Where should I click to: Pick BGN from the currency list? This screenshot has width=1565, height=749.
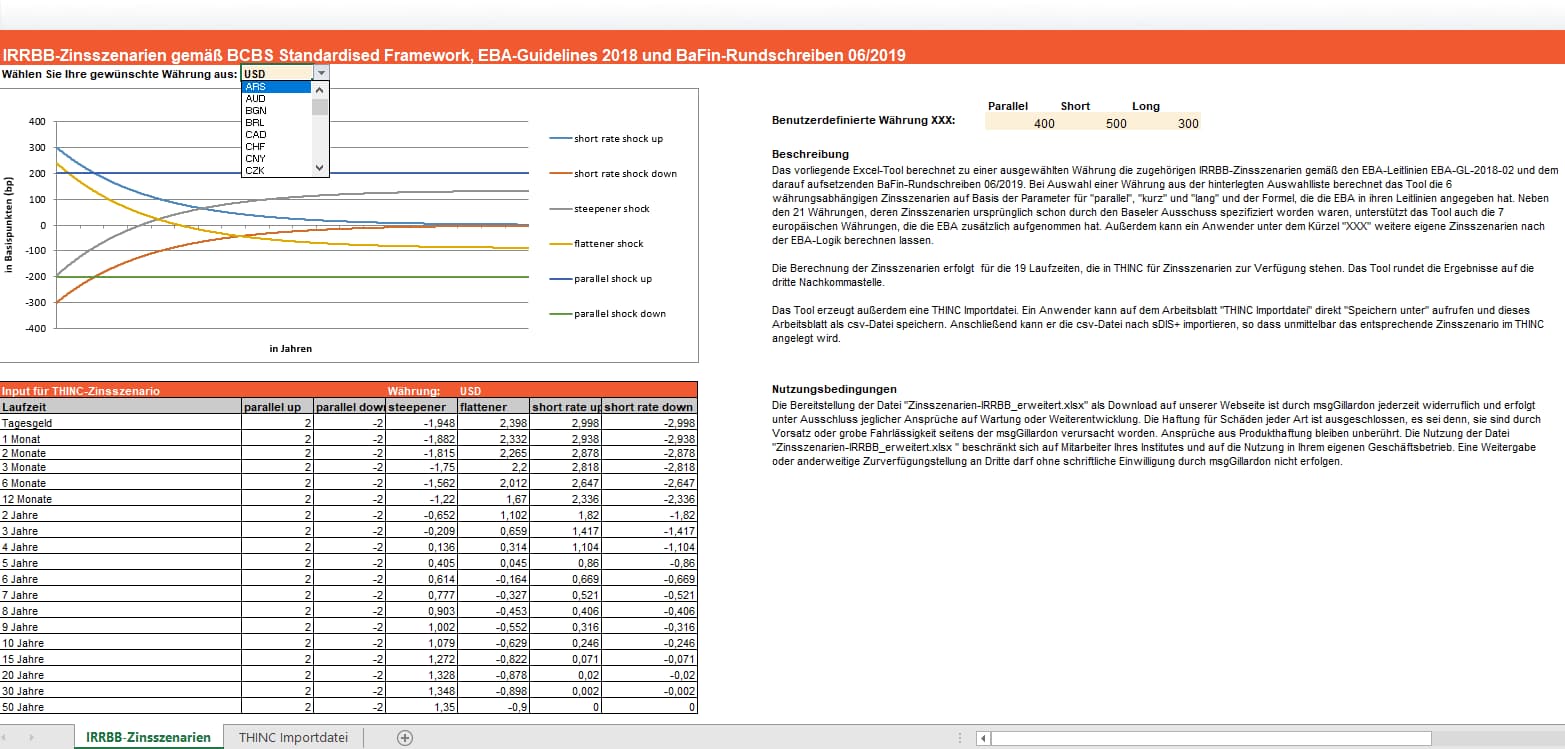(276, 111)
